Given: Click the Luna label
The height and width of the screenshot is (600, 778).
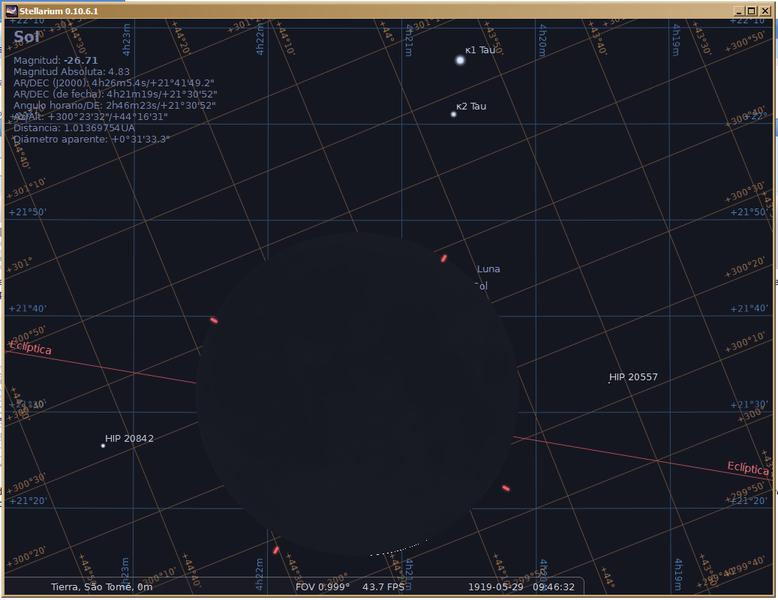Looking at the screenshot, I should pyautogui.click(x=488, y=269).
